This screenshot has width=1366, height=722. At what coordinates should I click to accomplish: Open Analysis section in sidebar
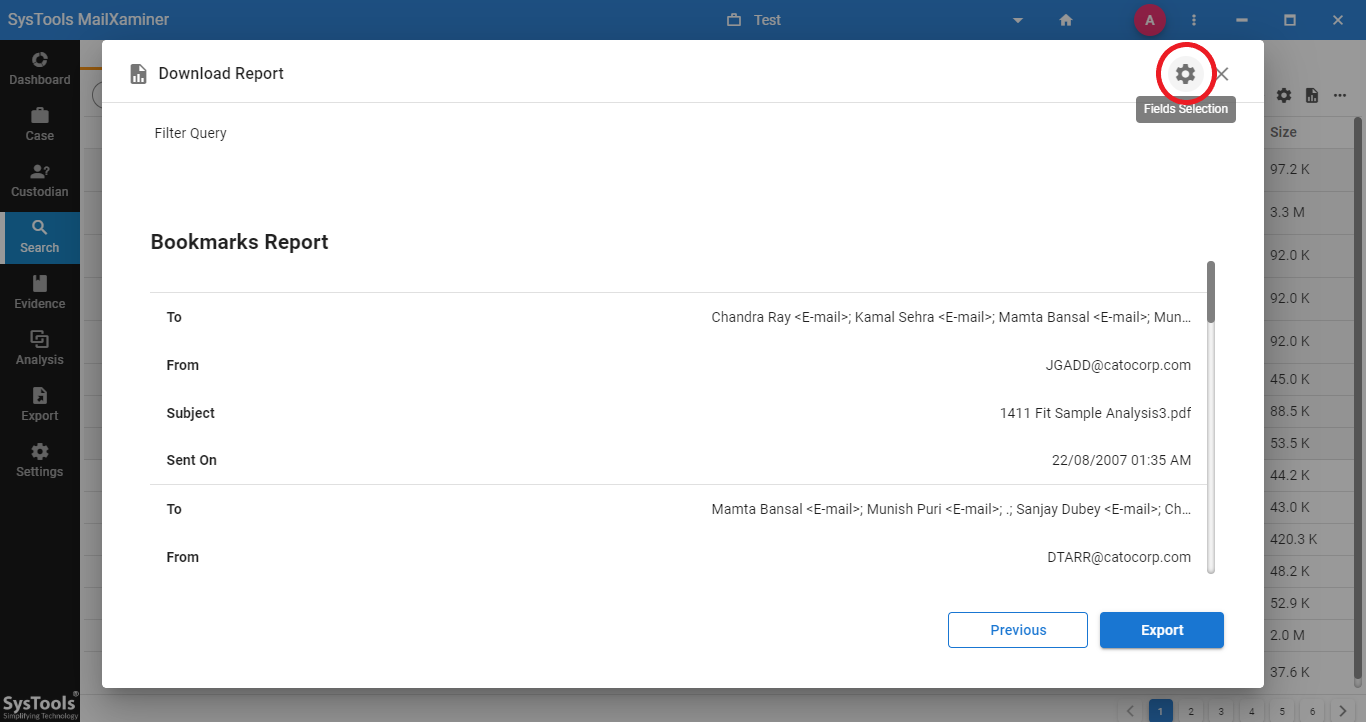click(x=40, y=348)
